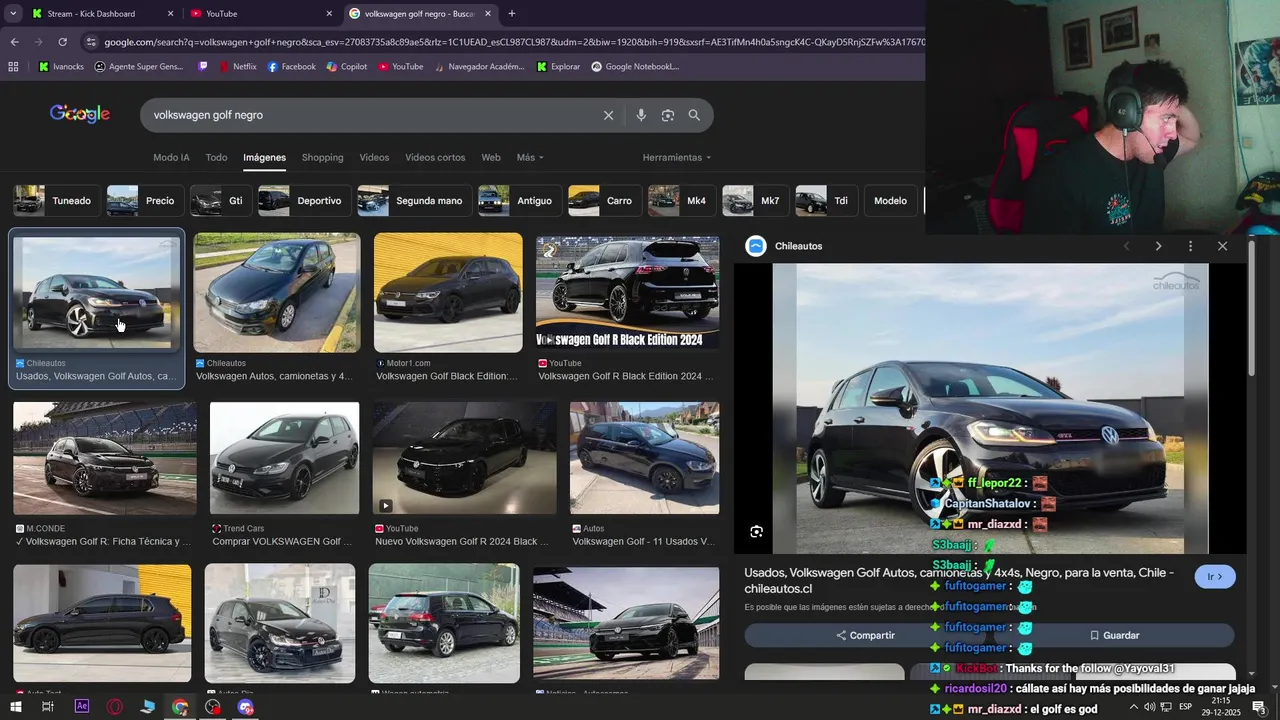1280x720 pixels.
Task: Filter images by the Mk7 chip
Action: click(x=754, y=201)
